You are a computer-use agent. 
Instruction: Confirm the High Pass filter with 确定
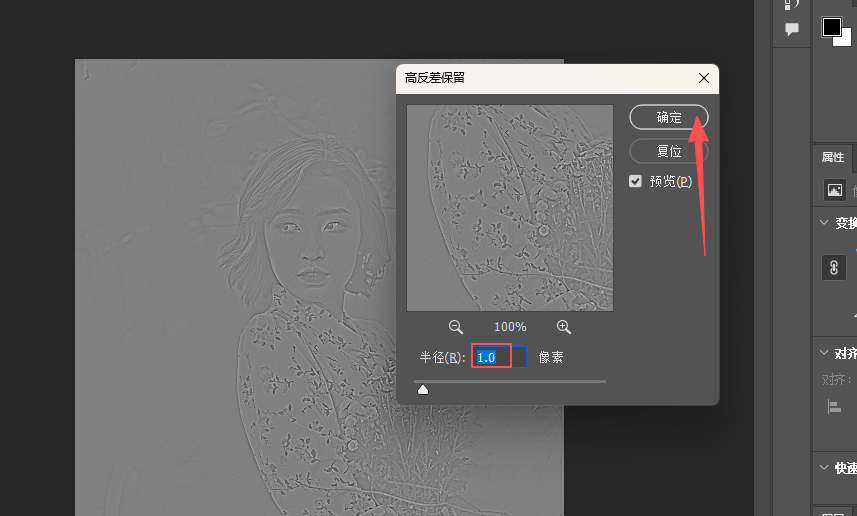point(668,118)
